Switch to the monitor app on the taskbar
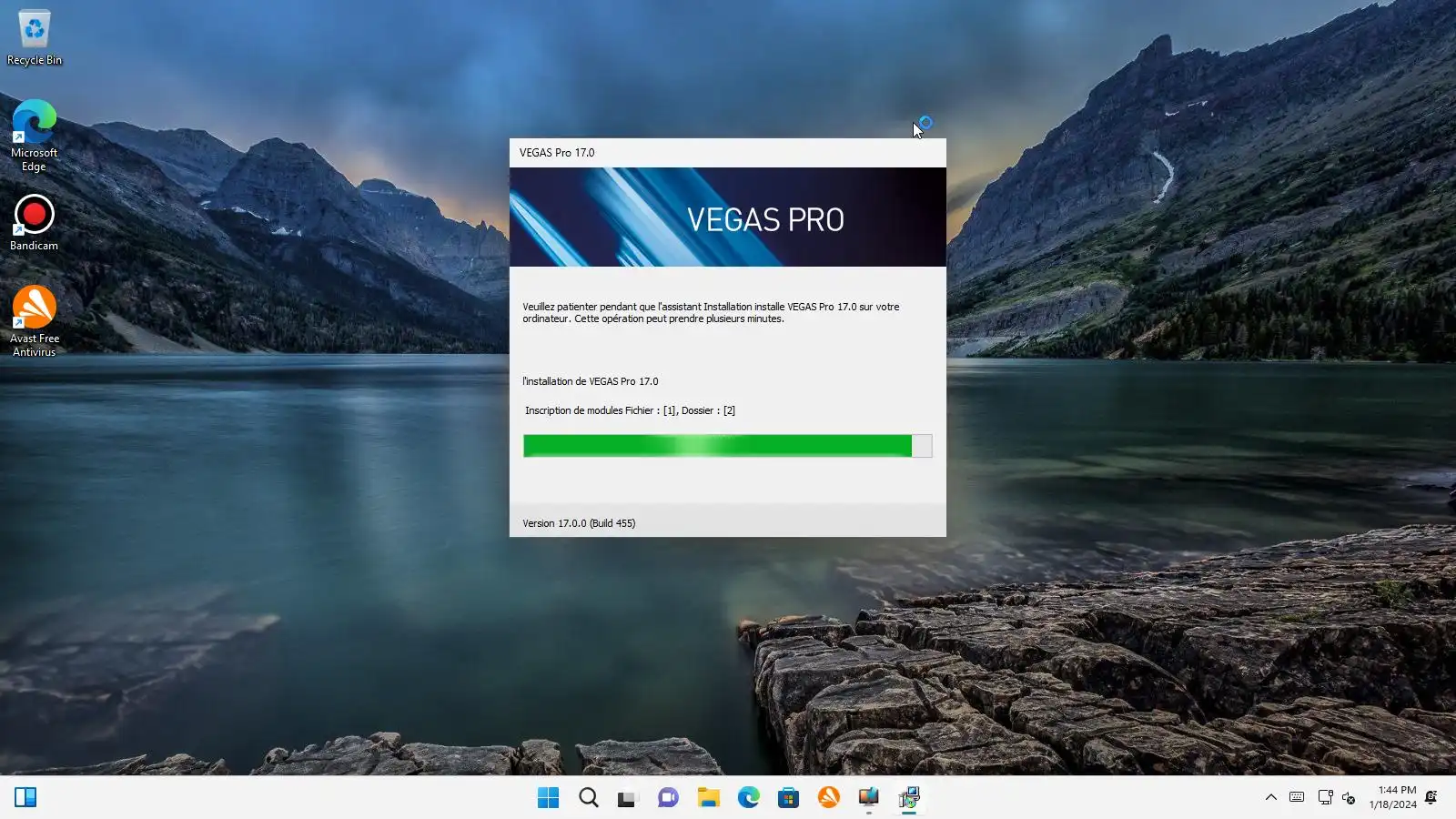The image size is (1456, 819). [x=868, y=797]
